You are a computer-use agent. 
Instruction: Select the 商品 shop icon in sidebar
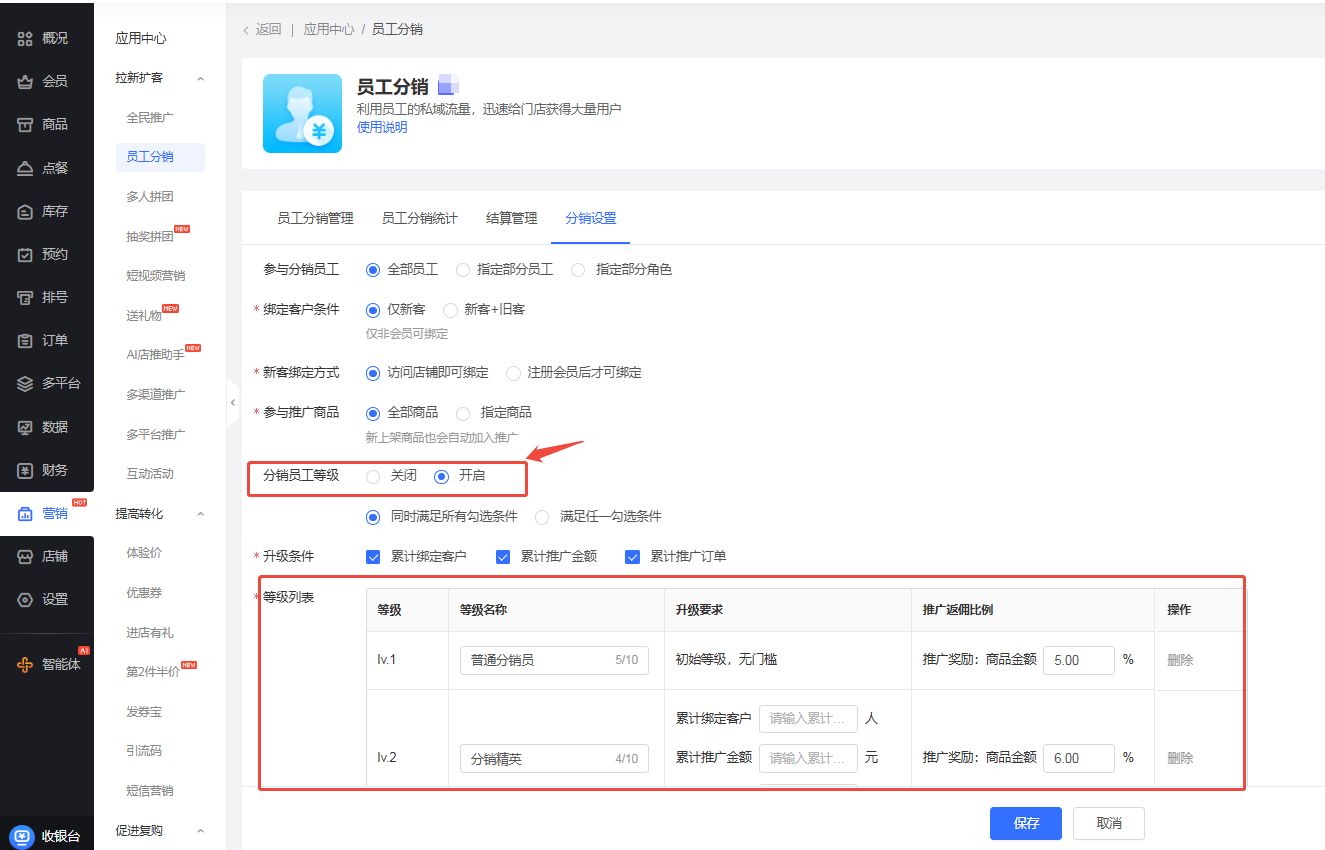tap(26, 124)
